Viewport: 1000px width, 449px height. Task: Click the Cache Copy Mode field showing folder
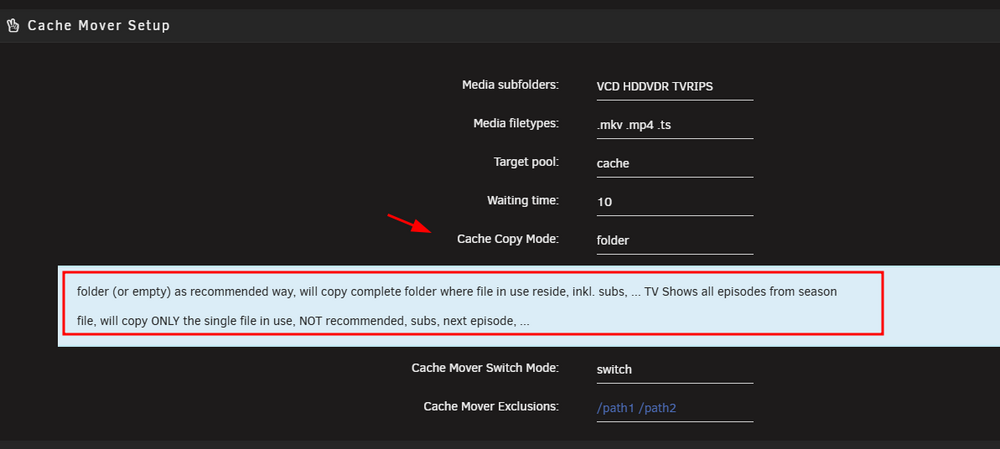(675, 240)
